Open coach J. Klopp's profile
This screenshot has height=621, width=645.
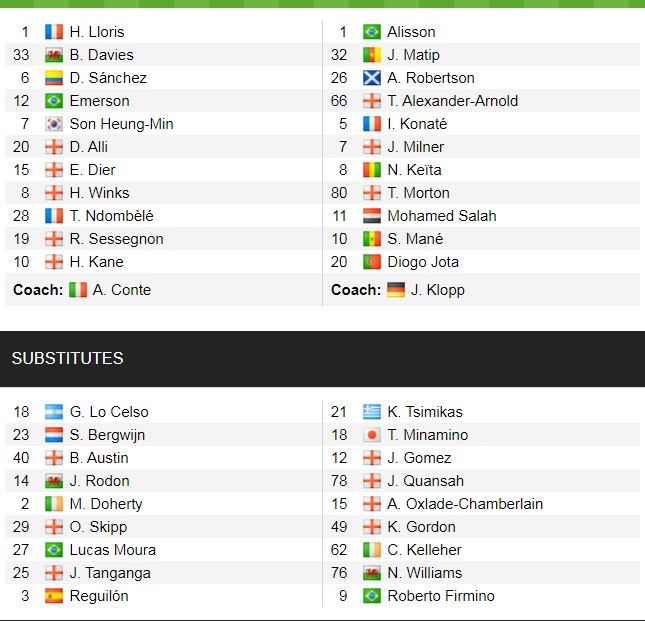439,290
